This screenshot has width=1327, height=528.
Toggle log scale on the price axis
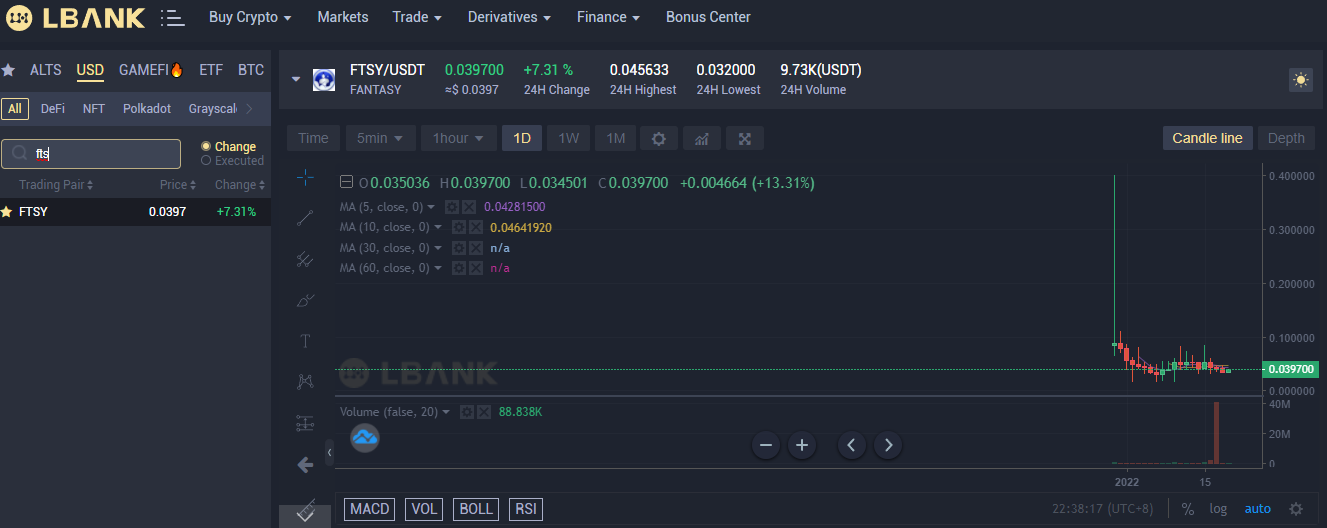pos(1218,509)
